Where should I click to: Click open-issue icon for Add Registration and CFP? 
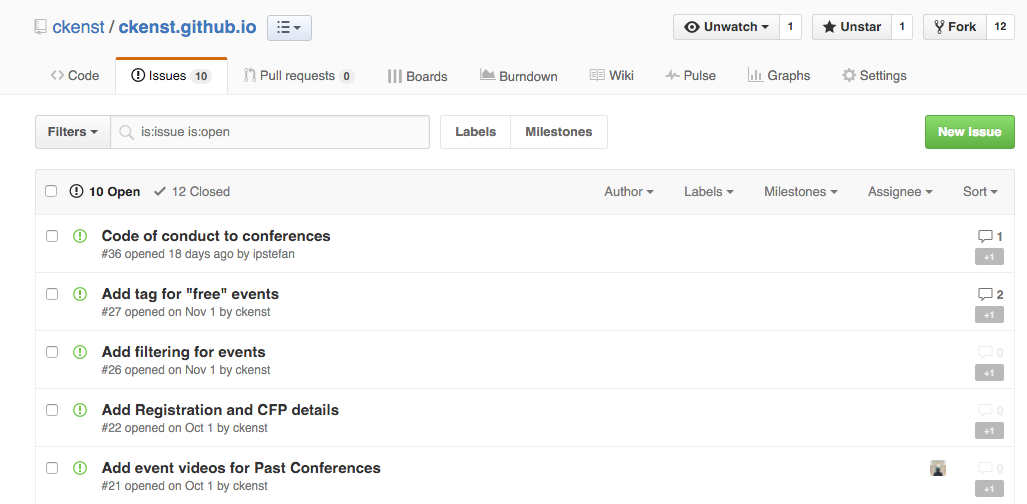pyautogui.click(x=80, y=410)
